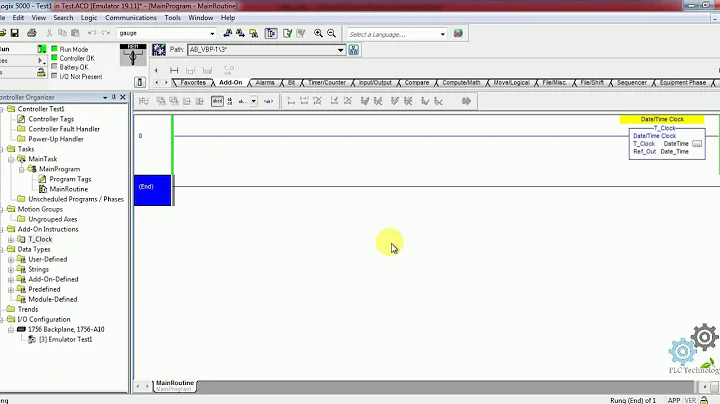The image size is (720, 404).
Task: Pin the Controller Organizer pane
Action: (x=114, y=97)
